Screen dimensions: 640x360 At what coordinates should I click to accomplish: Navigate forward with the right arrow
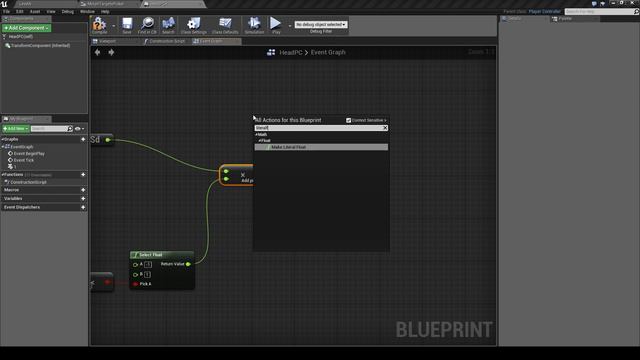pyautogui.click(x=111, y=52)
